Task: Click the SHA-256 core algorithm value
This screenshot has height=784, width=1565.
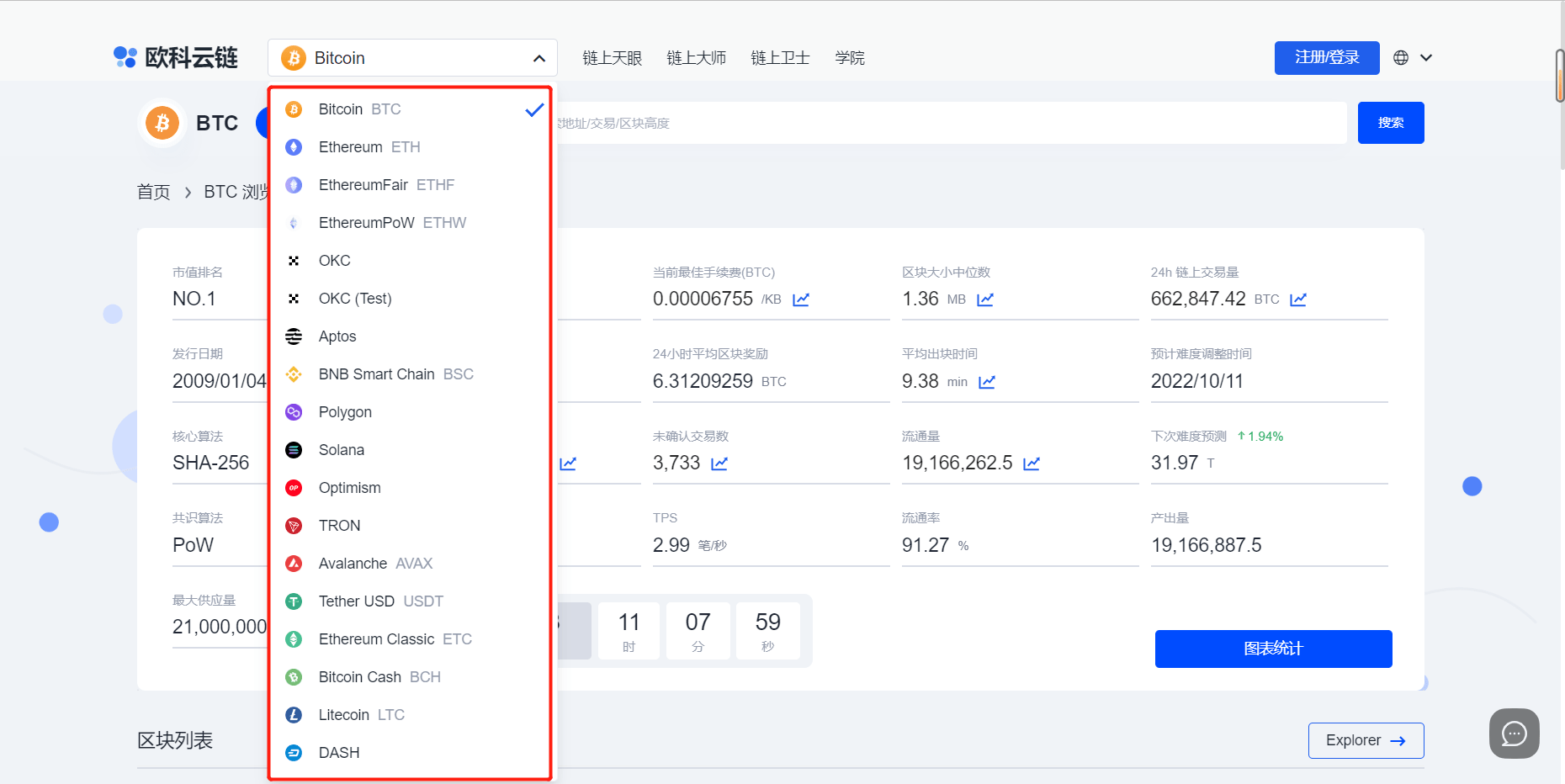Action: 211,463
